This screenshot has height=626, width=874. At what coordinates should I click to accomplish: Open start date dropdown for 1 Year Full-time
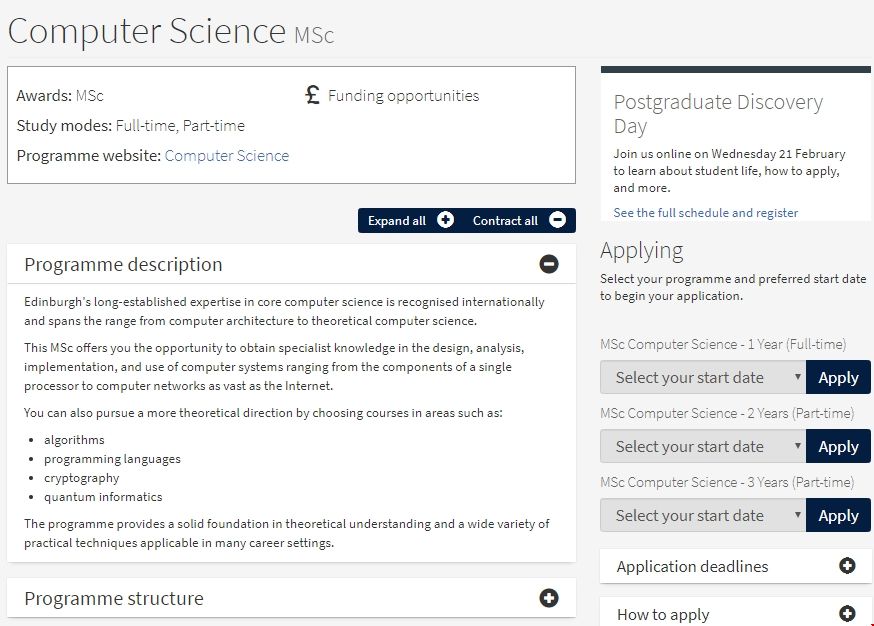click(x=702, y=378)
